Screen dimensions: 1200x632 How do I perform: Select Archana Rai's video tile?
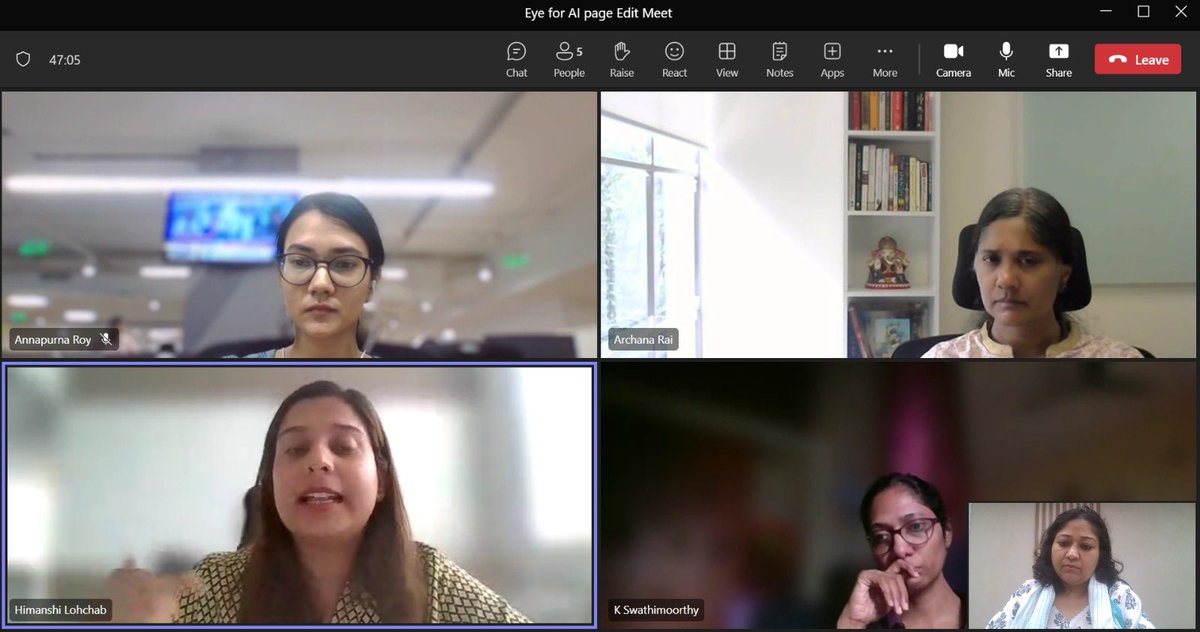(899, 225)
